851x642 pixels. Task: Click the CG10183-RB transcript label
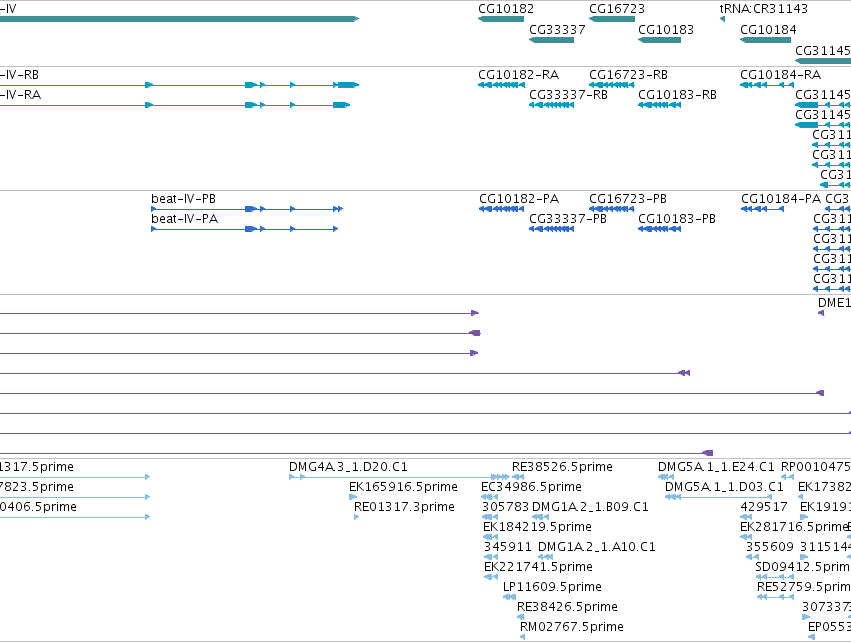(x=677, y=94)
